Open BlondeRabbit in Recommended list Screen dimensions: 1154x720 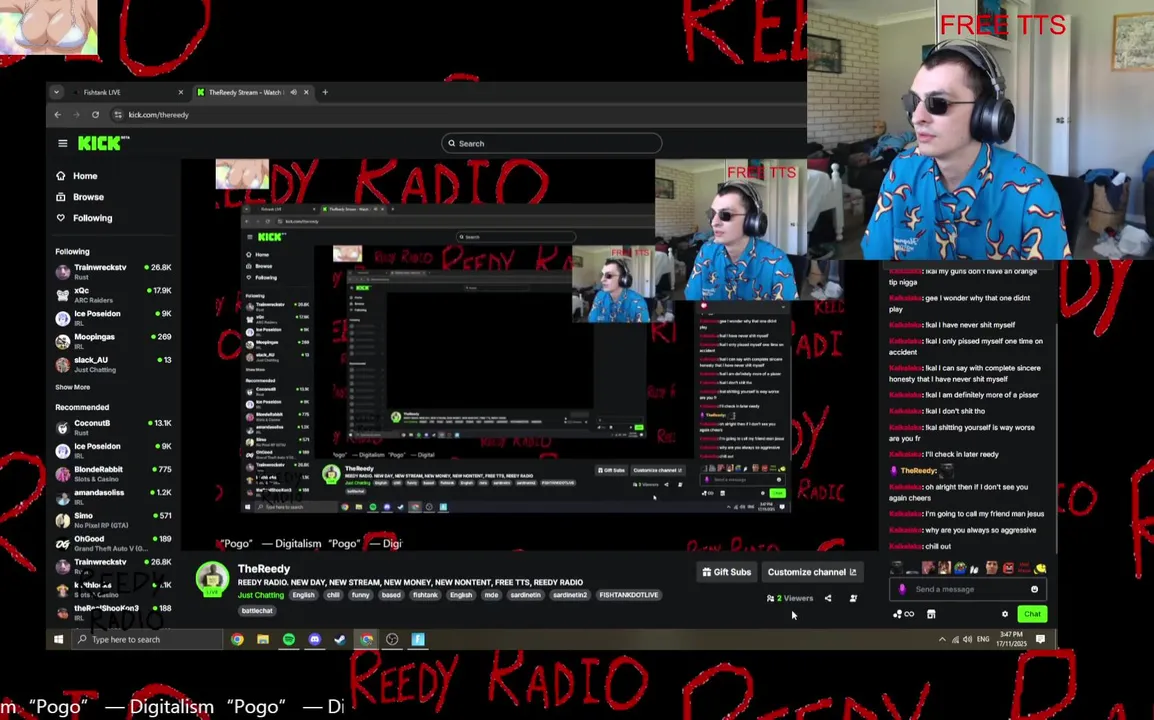pyautogui.click(x=113, y=473)
